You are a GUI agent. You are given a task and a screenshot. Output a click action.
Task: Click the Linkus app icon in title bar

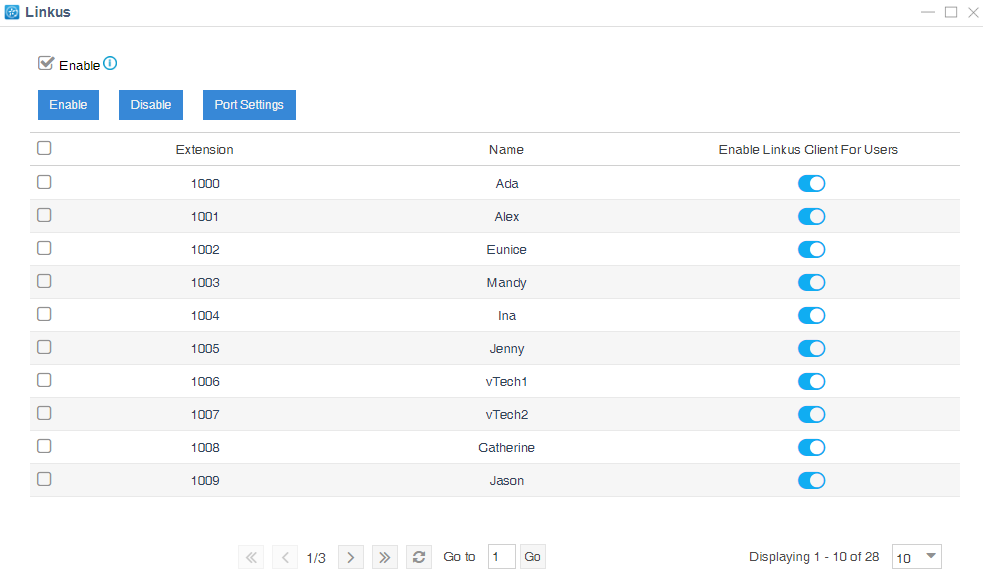click(12, 13)
